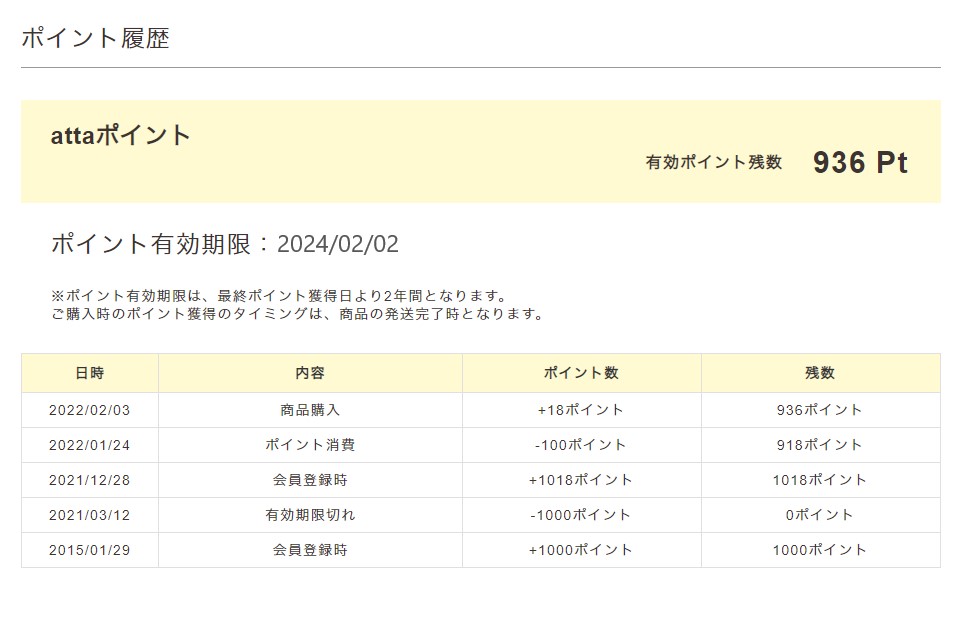This screenshot has height=638, width=962.
Task: Select the ポイント有効期限：2024/02/02 line
Action: pos(225,244)
